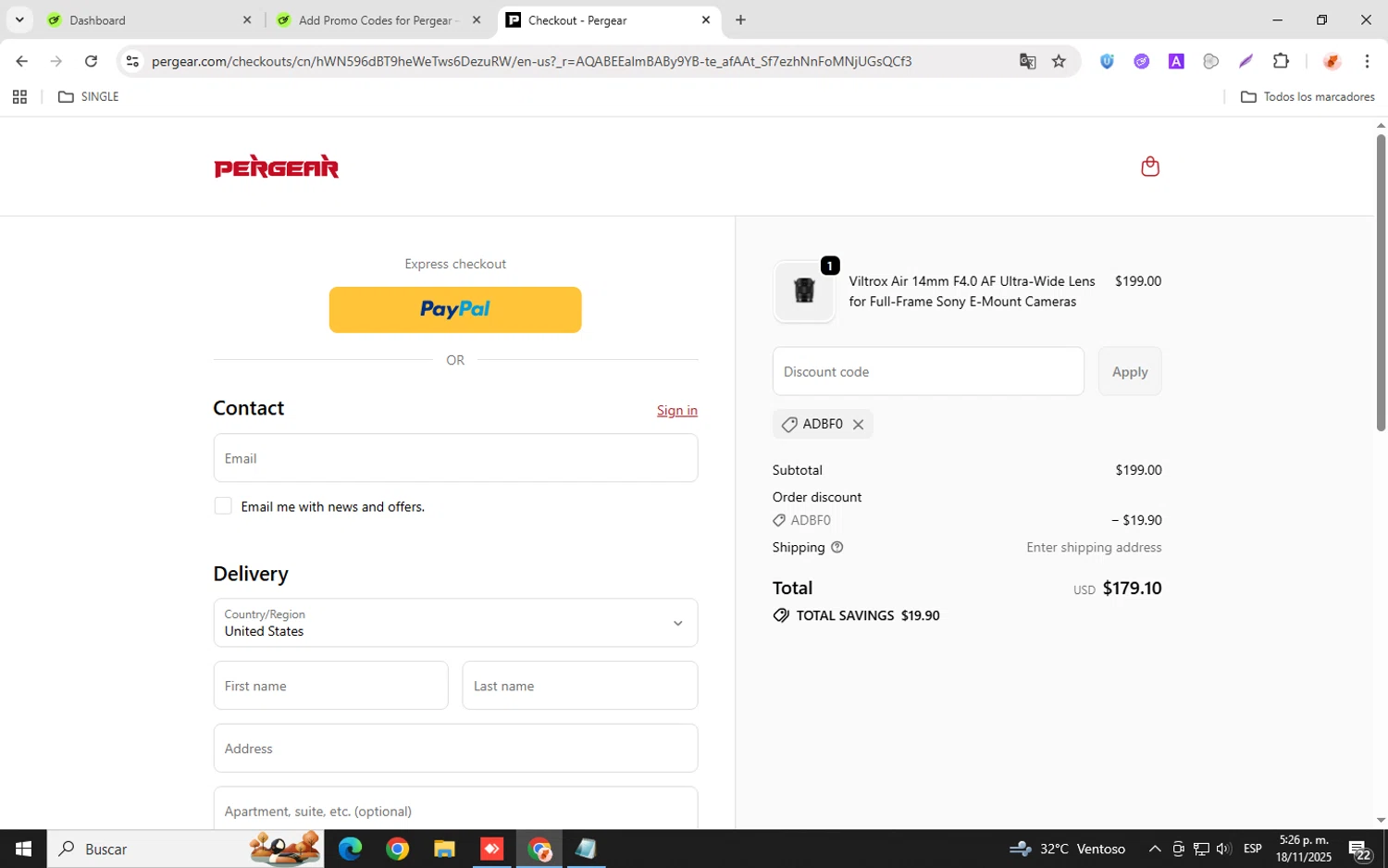Click the shipping help question mark icon
The width and height of the screenshot is (1388, 868).
837,548
